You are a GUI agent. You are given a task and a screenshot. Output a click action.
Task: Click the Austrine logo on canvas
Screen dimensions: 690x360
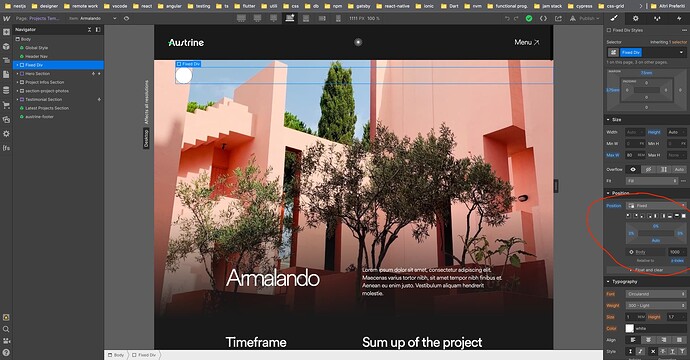tap(186, 43)
